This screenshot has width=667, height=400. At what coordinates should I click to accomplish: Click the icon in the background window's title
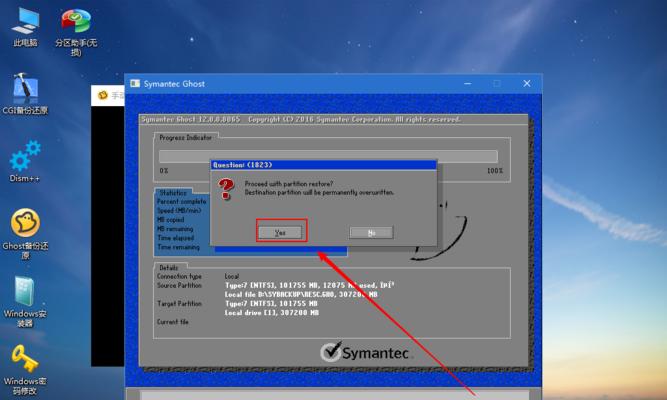coord(103,95)
